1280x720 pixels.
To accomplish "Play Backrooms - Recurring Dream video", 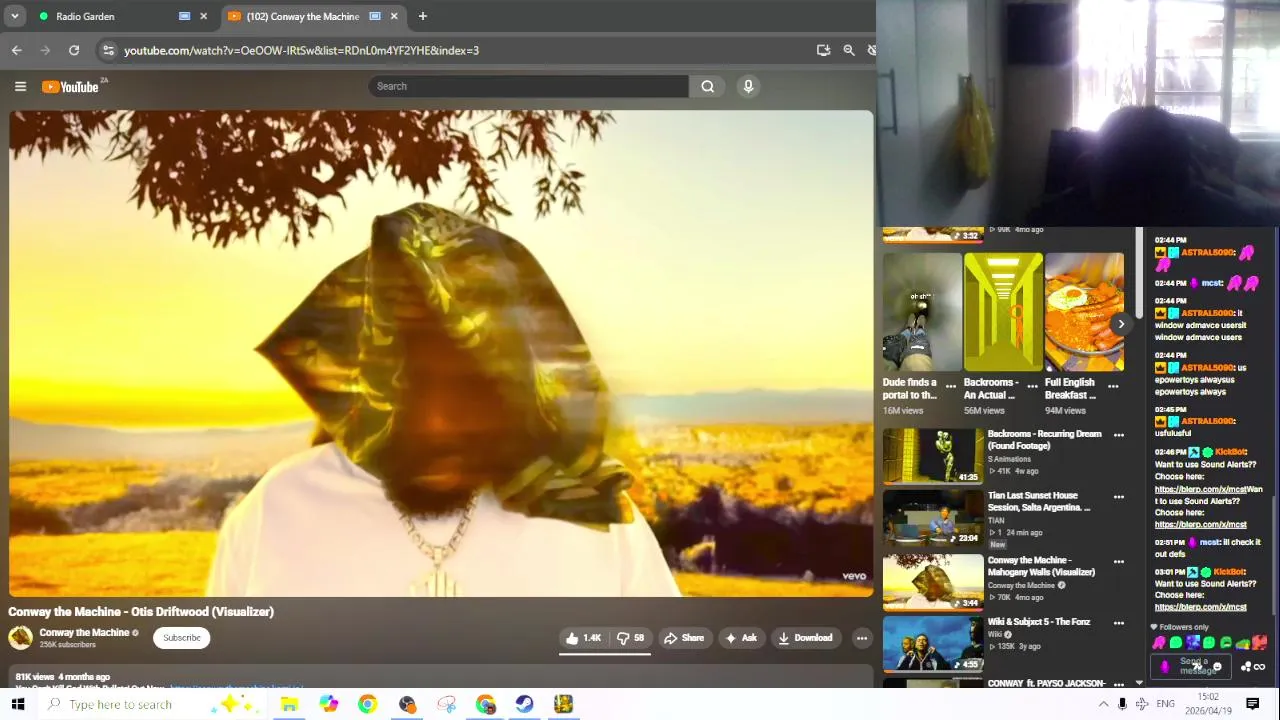I will tap(933, 456).
